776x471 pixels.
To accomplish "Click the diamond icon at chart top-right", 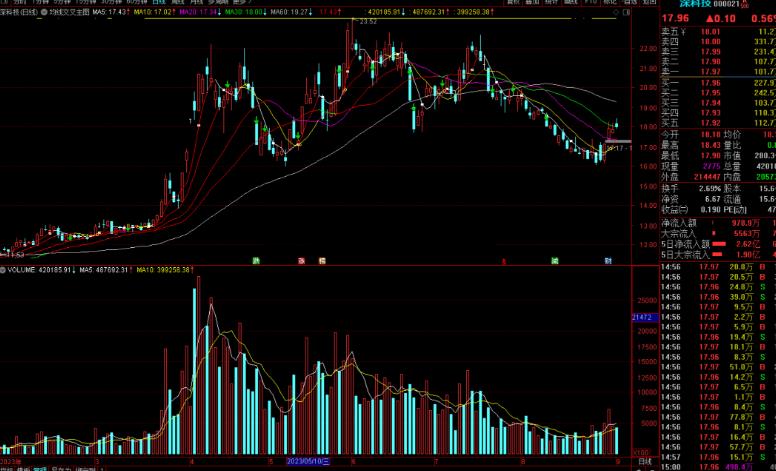I will (618, 11).
